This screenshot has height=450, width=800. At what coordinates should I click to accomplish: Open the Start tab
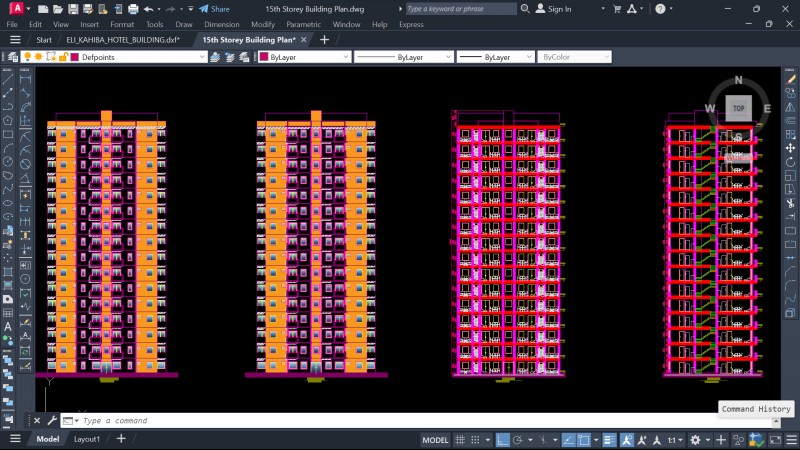pos(44,39)
